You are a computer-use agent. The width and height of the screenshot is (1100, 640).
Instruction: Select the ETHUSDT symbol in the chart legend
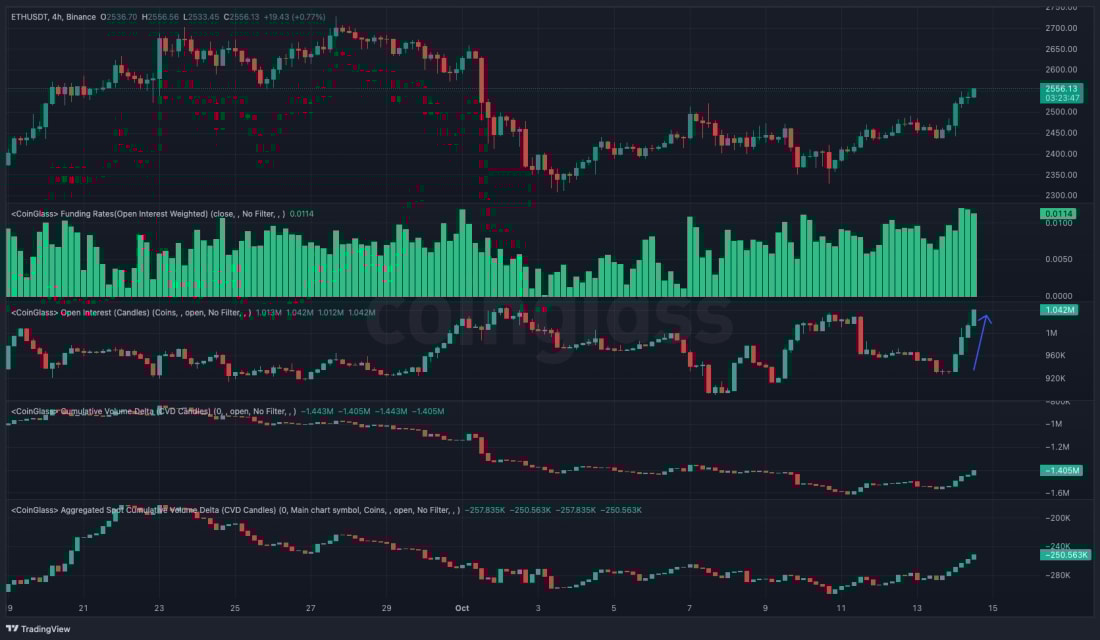(x=30, y=16)
